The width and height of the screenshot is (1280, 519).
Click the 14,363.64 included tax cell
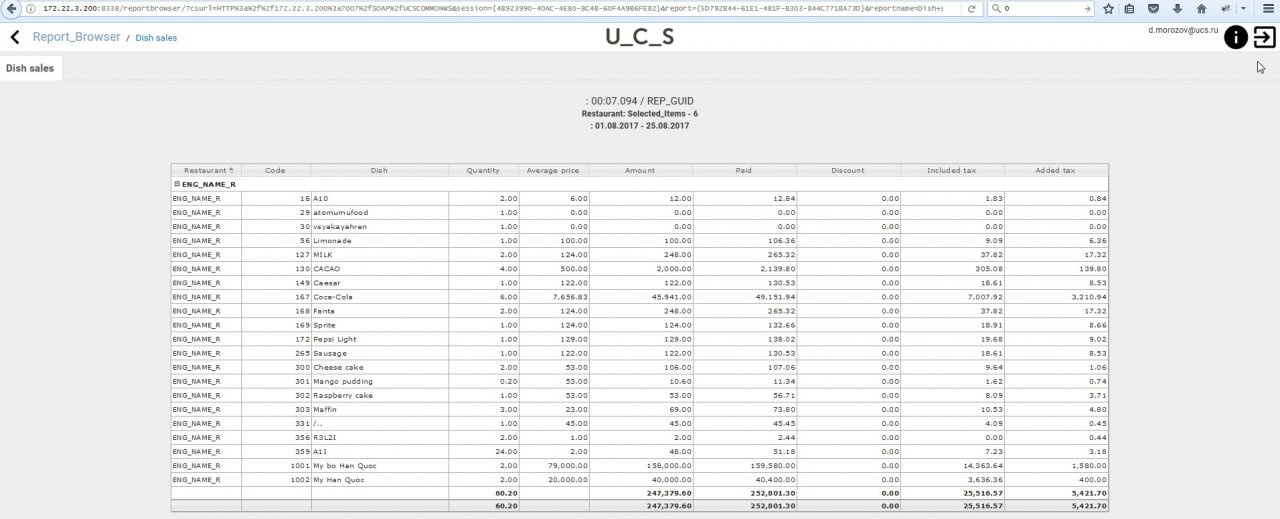(x=952, y=465)
